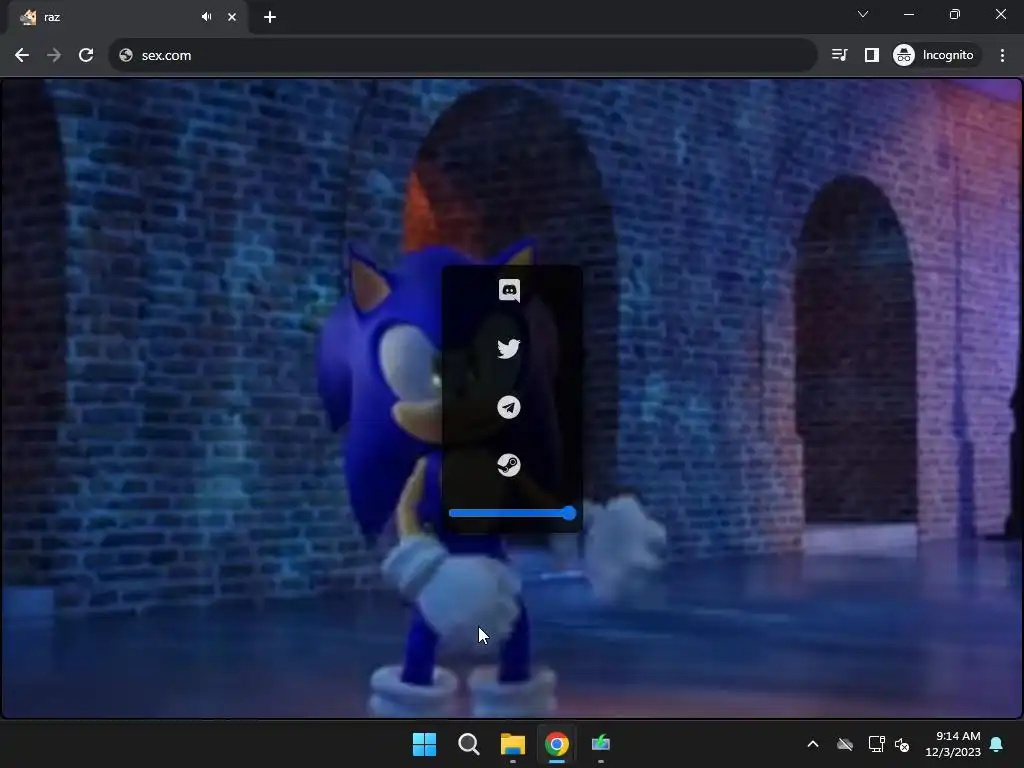This screenshot has width=1024, height=768.
Task: Open the Telegram paper-plane icon
Action: point(509,408)
